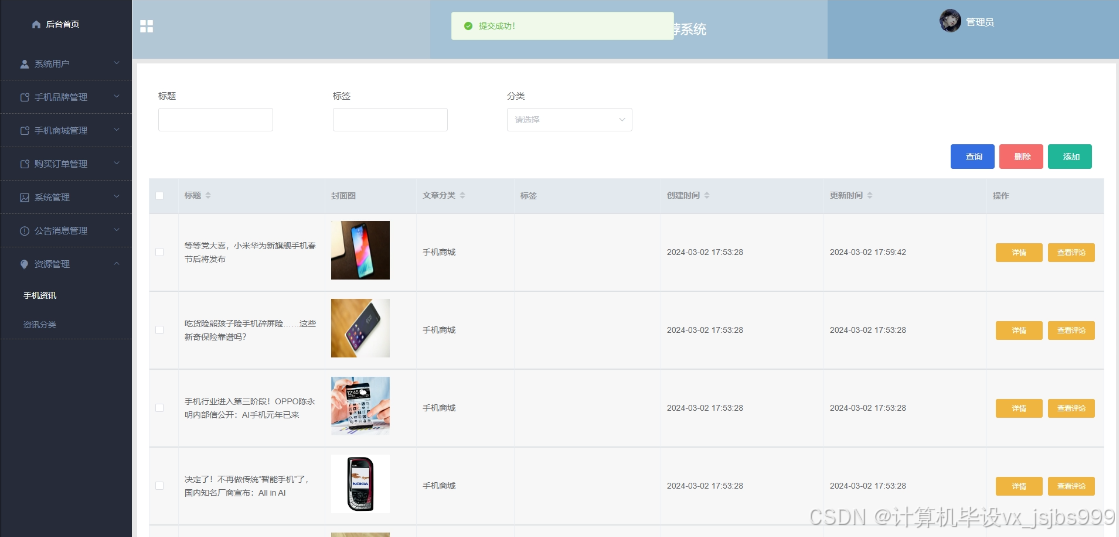
Task: Open the 资讯分类 submenu item
Action: (40, 324)
